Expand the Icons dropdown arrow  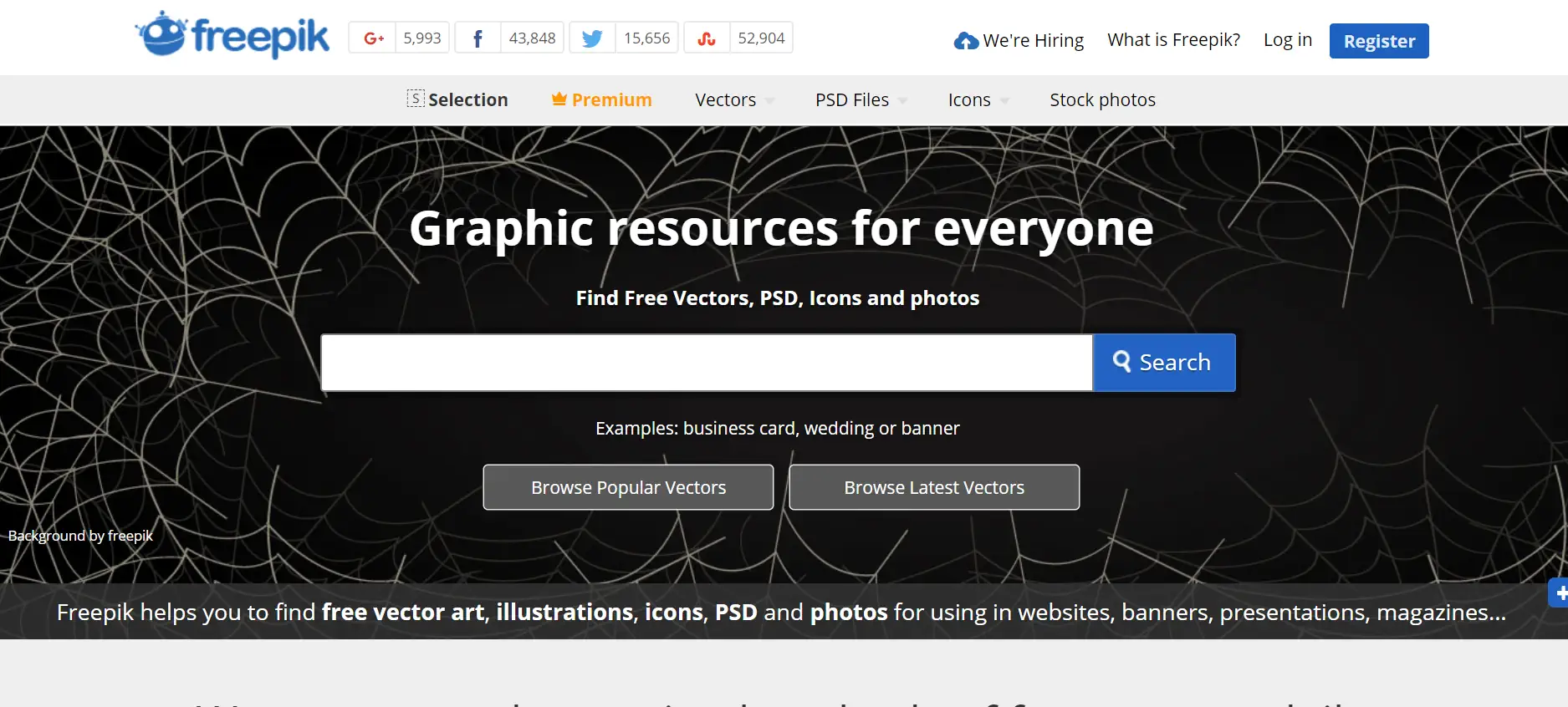(x=1004, y=101)
